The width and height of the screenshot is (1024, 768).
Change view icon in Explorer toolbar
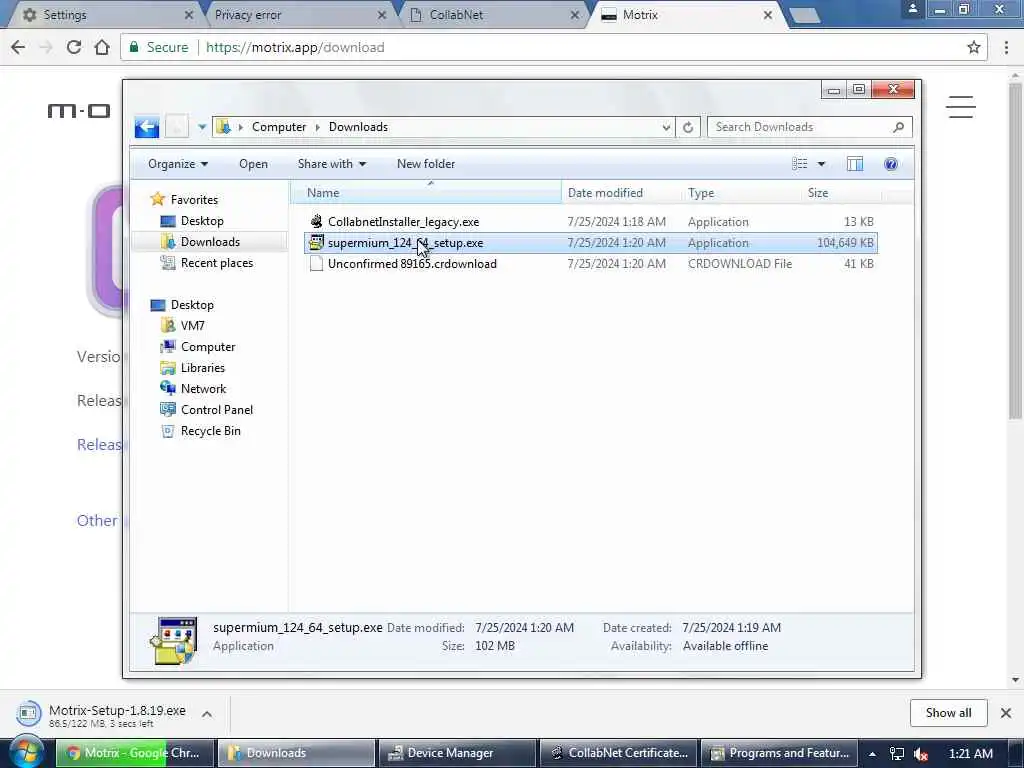click(x=799, y=164)
